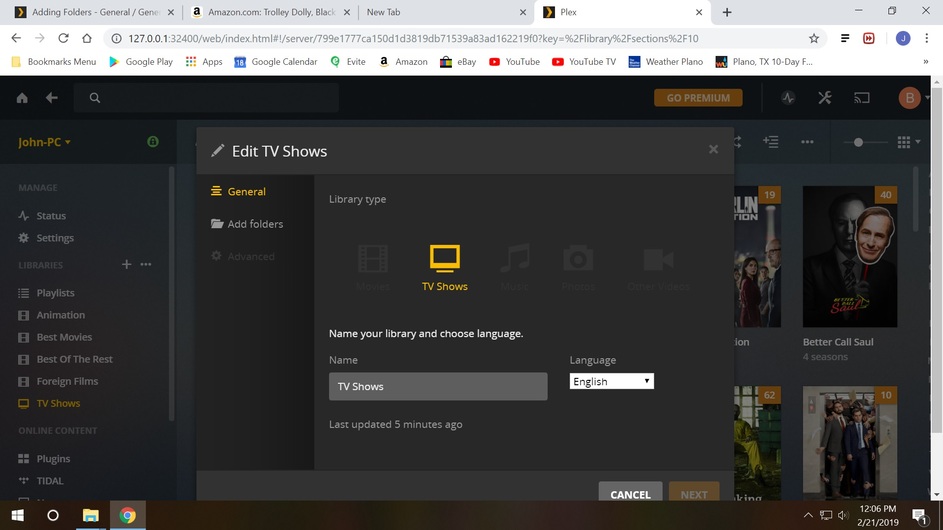The height and width of the screenshot is (530, 943).
Task: Bookmark this page with the star
Action: pos(814,39)
